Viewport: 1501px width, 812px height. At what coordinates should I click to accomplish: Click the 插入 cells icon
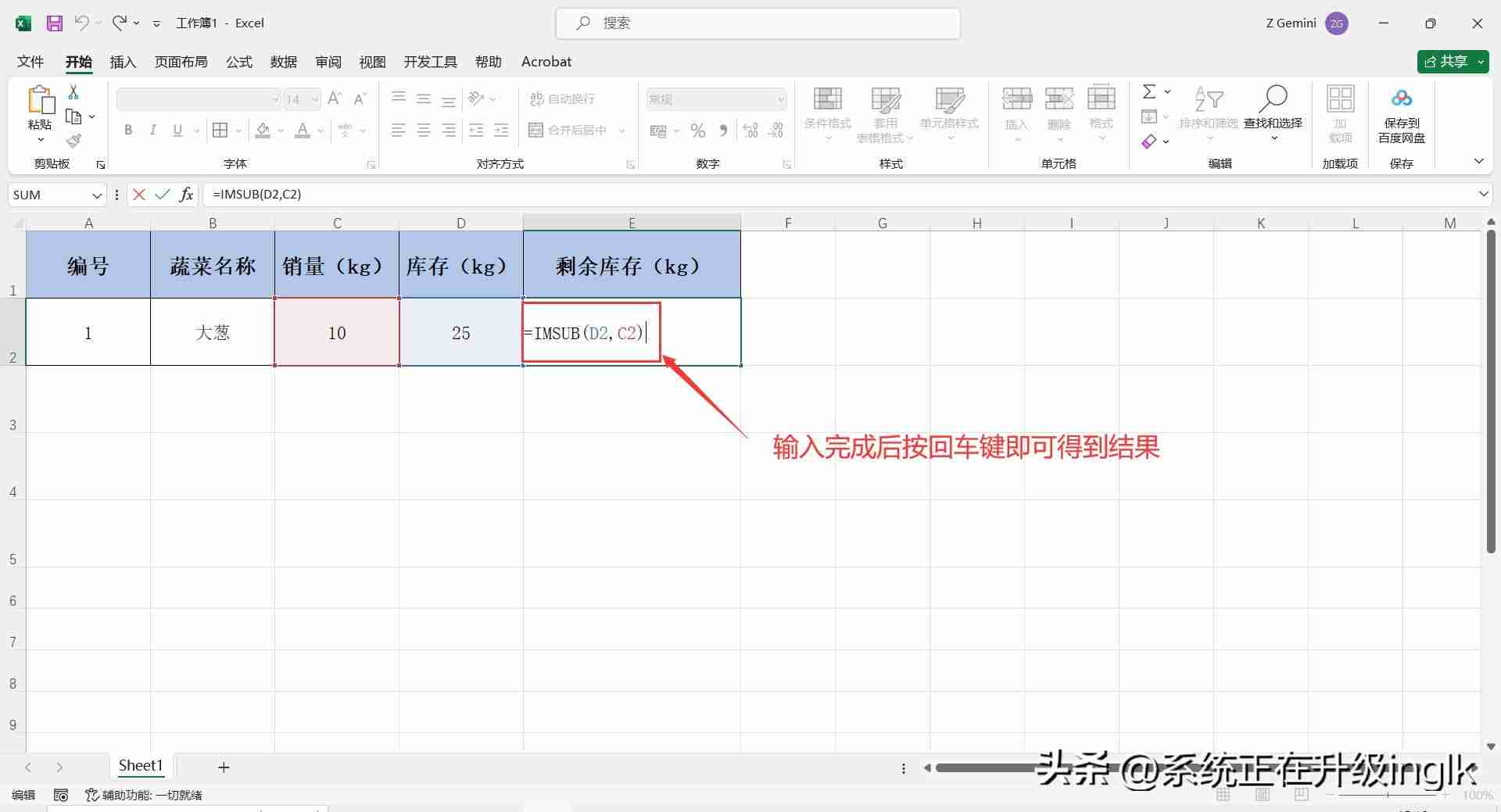(1016, 99)
